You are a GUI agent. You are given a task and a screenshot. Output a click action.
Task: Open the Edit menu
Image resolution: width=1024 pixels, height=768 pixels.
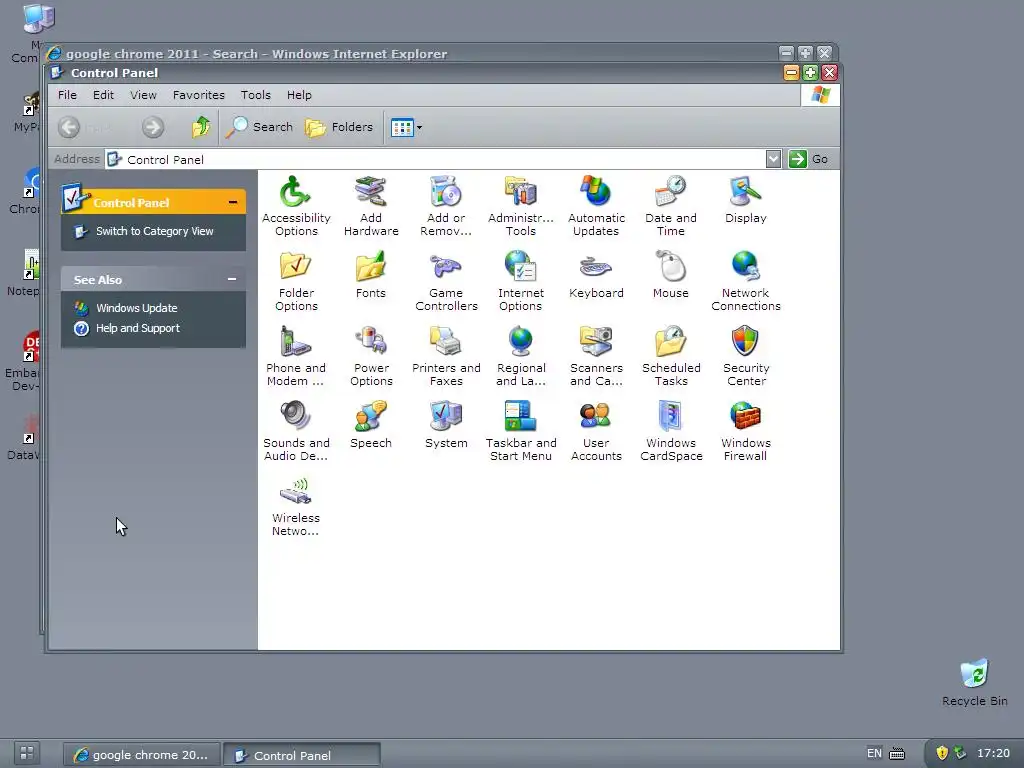(103, 95)
